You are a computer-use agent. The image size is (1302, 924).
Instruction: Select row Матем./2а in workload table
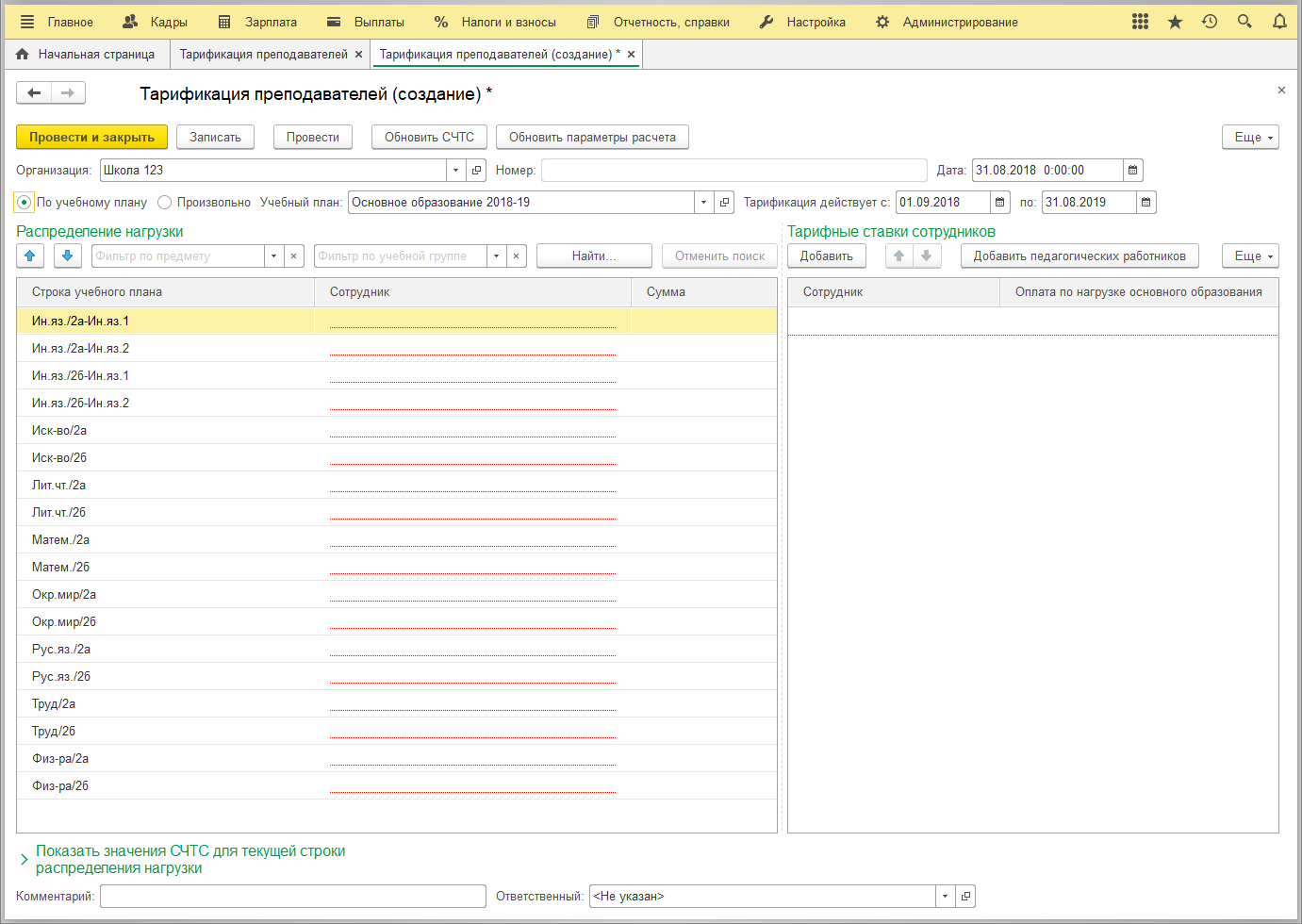[397, 539]
